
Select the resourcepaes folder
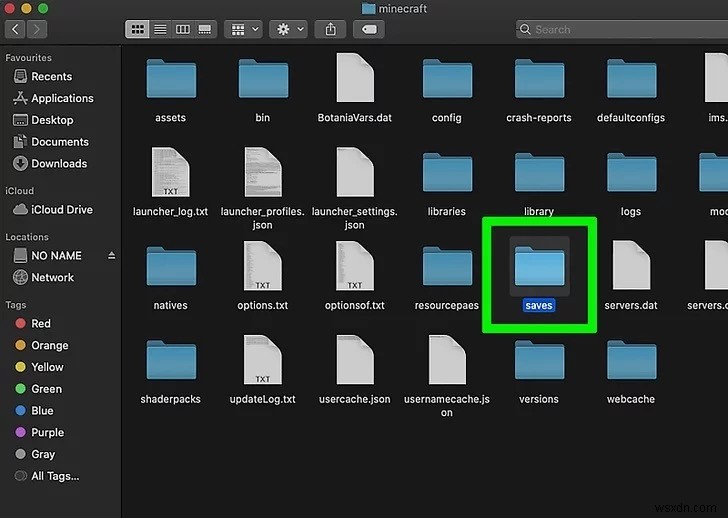pos(447,267)
